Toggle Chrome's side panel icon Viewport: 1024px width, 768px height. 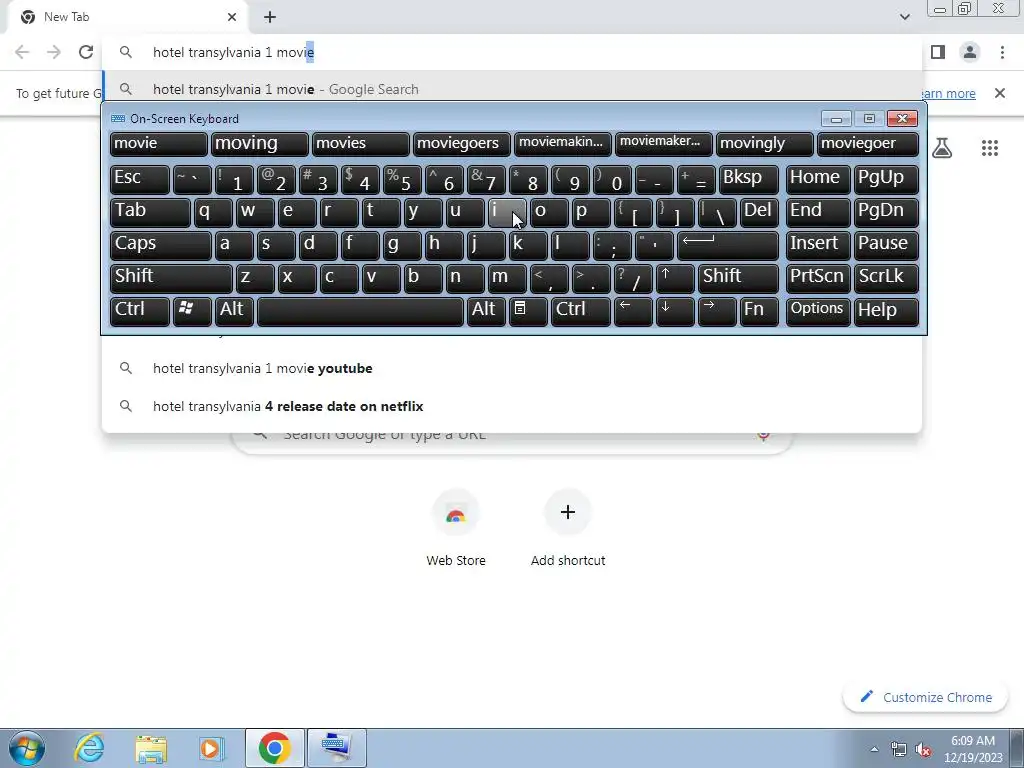[x=938, y=52]
